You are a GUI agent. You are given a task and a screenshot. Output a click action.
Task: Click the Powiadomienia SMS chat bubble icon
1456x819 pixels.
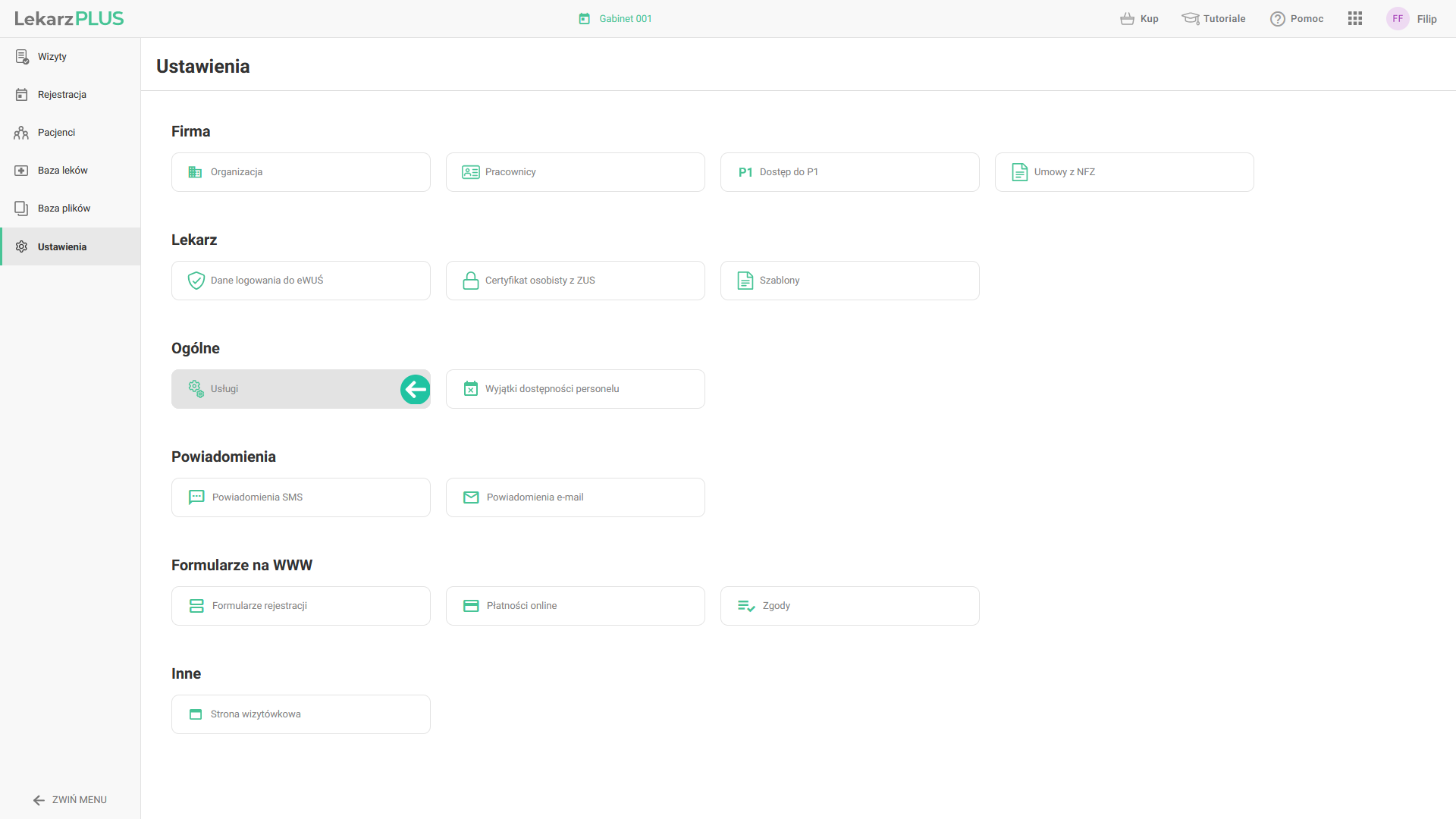click(196, 497)
